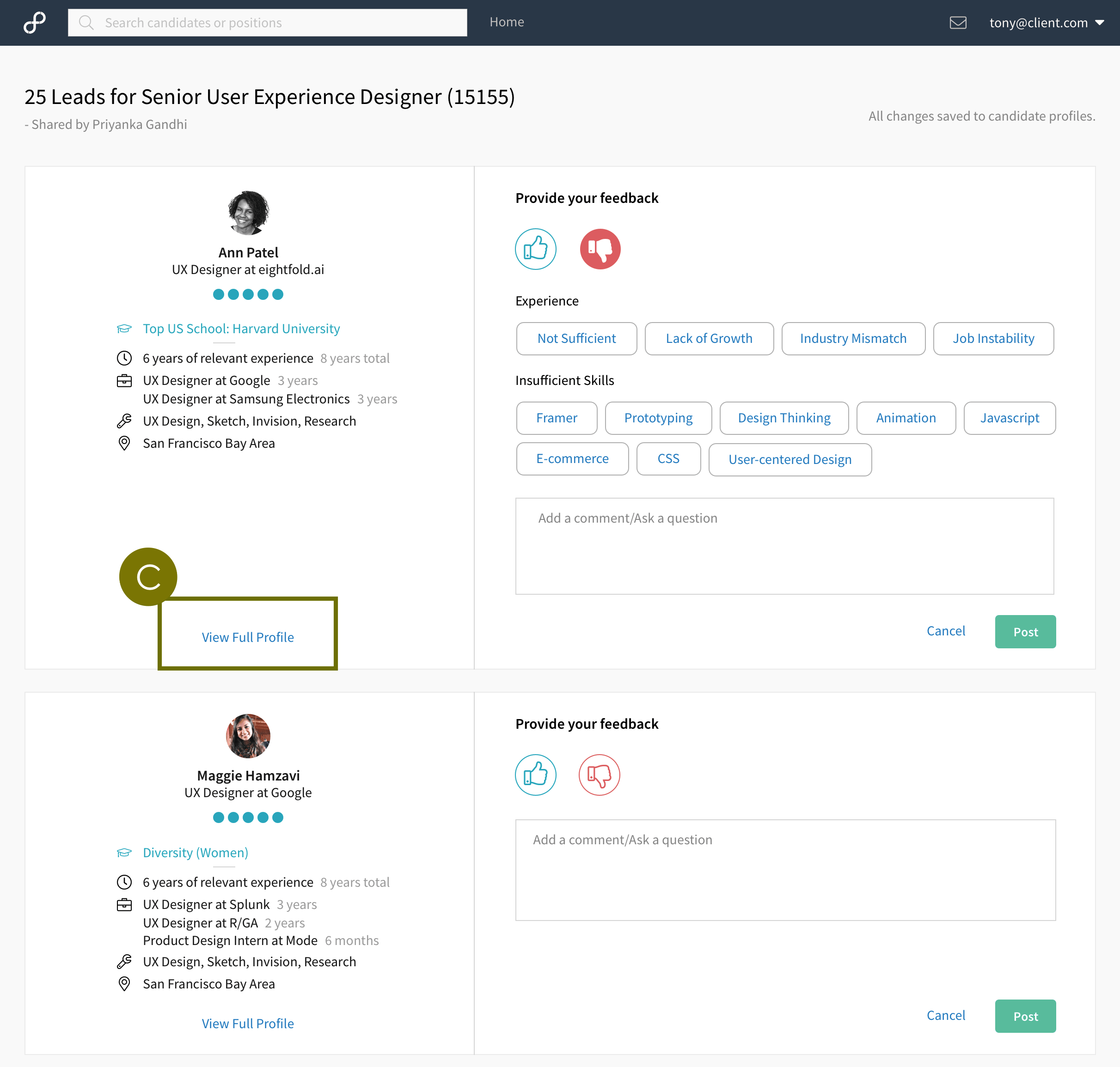
Task: Click Maggie Hamzavi's profile photo
Action: [248, 736]
